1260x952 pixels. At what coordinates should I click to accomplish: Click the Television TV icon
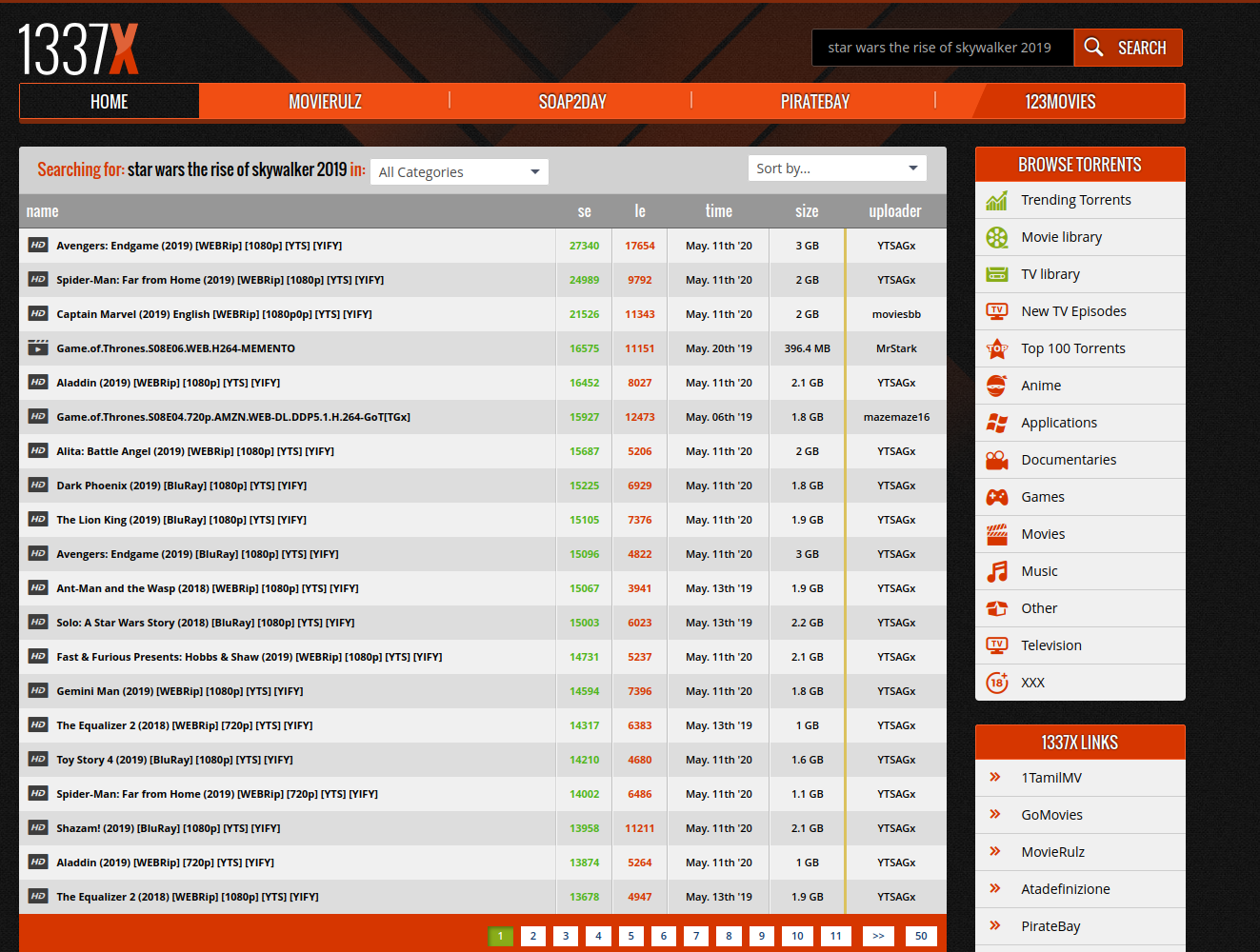coord(997,645)
